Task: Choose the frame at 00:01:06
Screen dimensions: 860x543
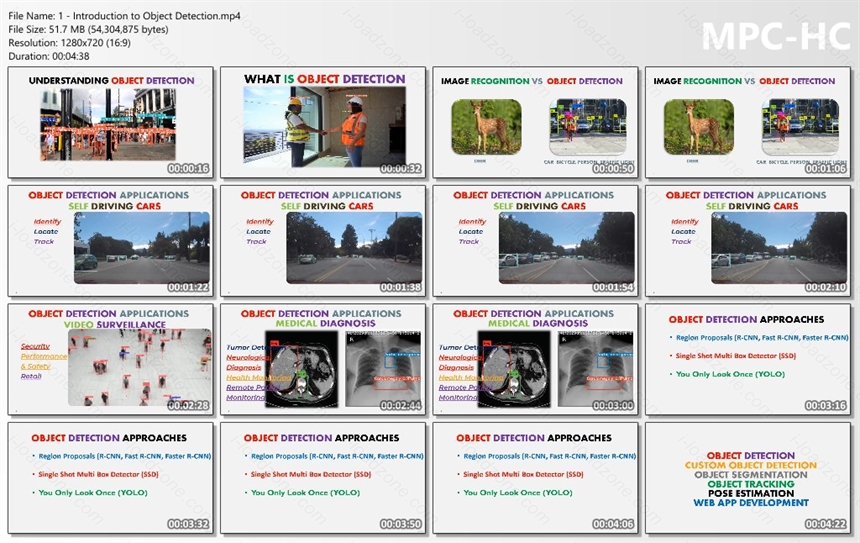Action: (x=748, y=122)
